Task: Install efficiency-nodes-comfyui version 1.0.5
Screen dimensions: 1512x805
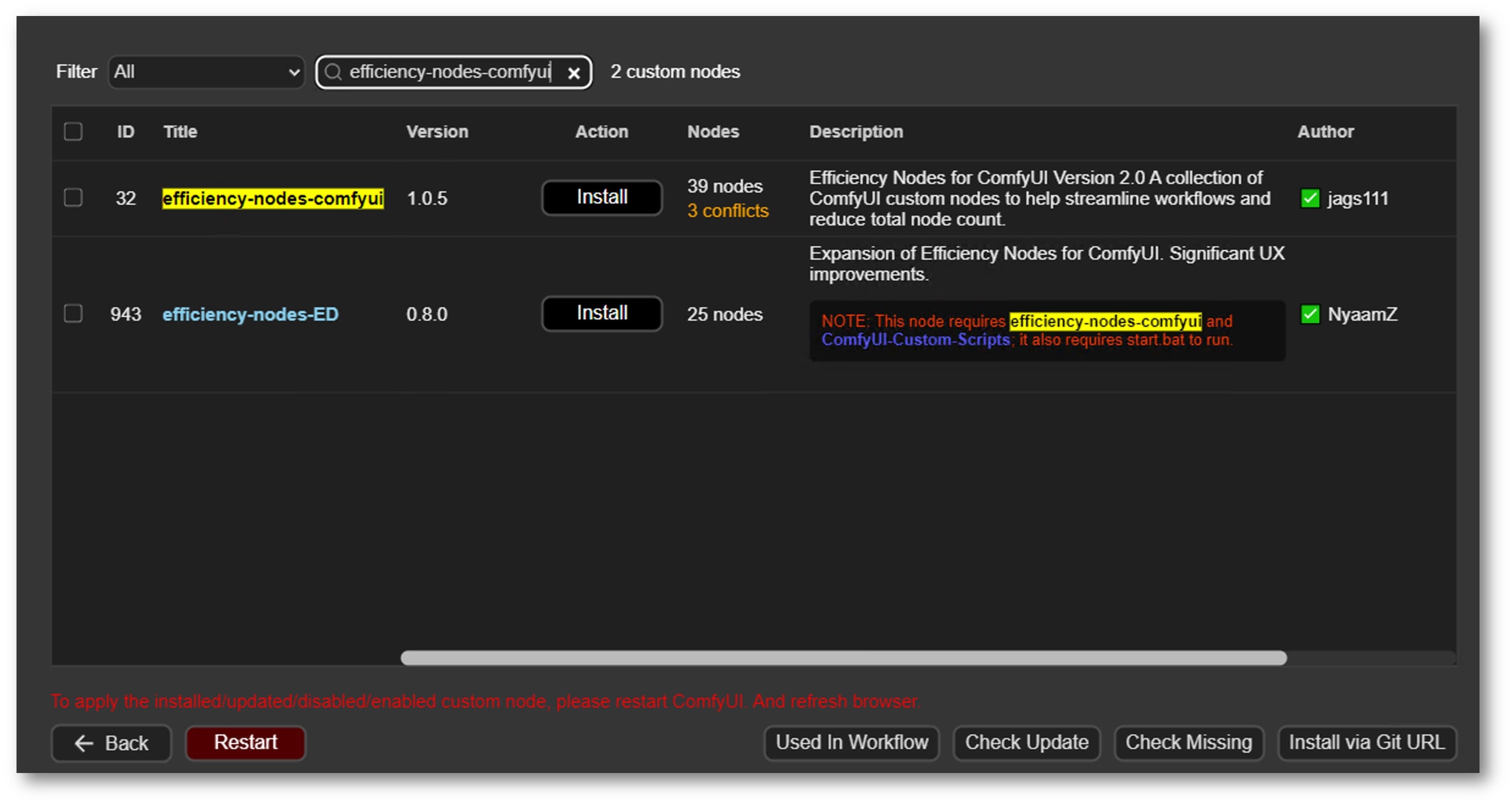Action: pyautogui.click(x=602, y=198)
